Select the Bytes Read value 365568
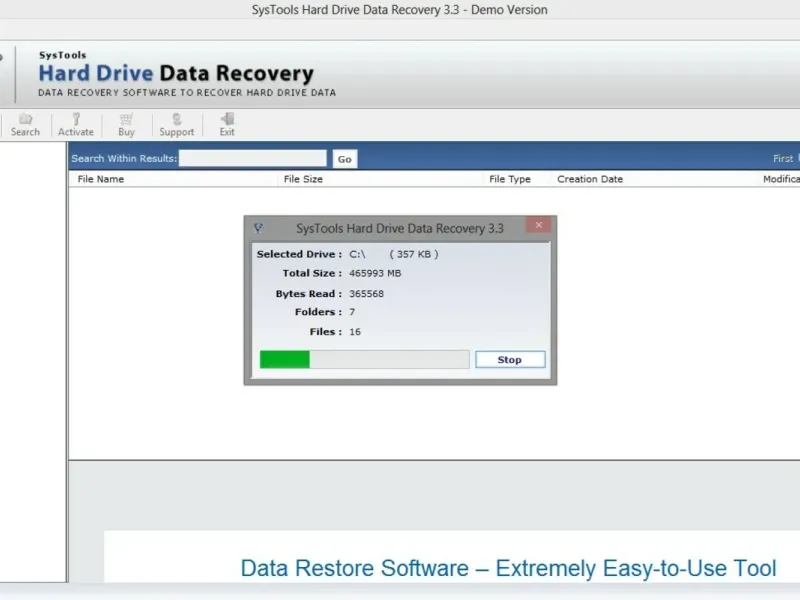Viewport: 800px width, 600px height. (x=366, y=294)
